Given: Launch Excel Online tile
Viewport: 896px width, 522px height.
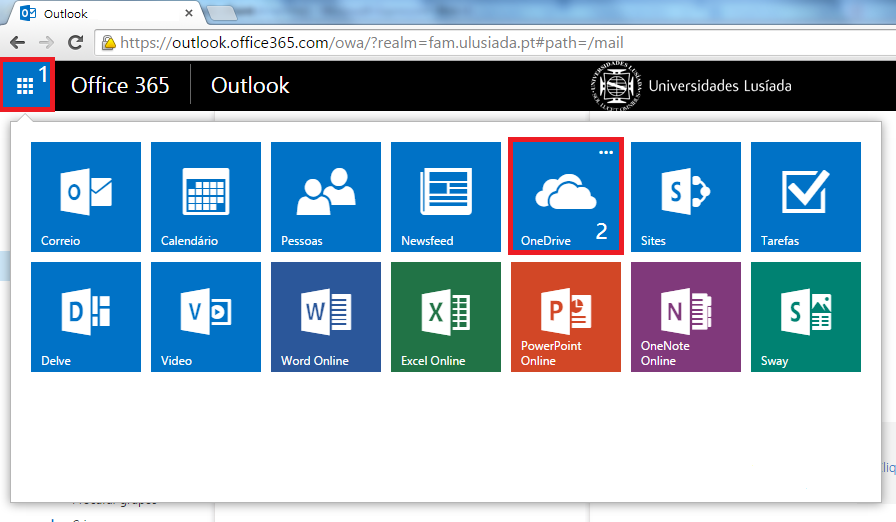Looking at the screenshot, I should pyautogui.click(x=446, y=317).
